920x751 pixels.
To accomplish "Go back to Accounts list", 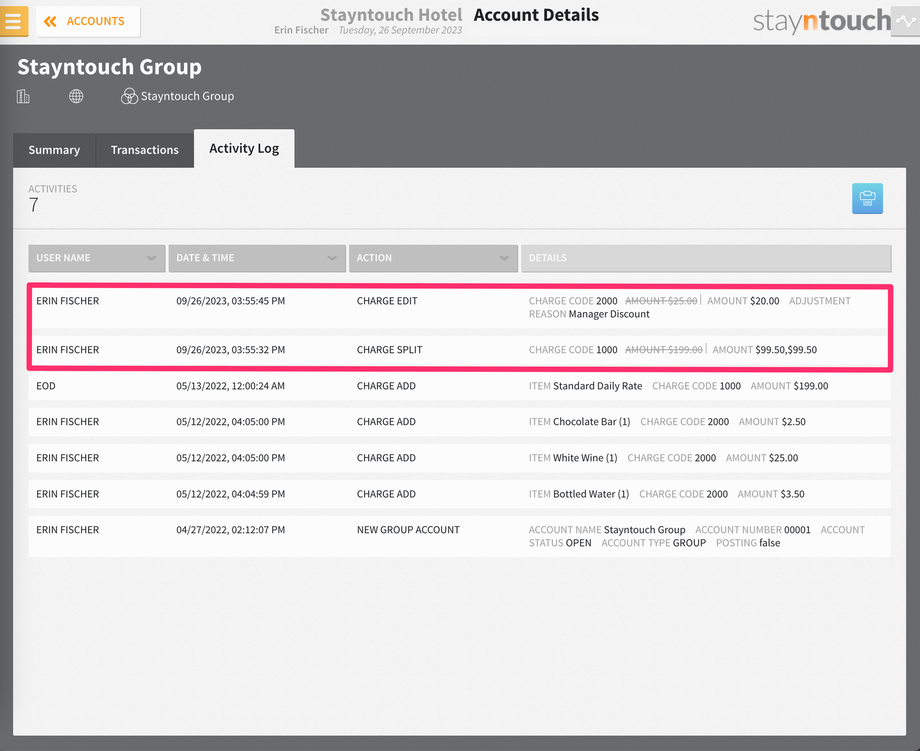I will pyautogui.click(x=88, y=22).
